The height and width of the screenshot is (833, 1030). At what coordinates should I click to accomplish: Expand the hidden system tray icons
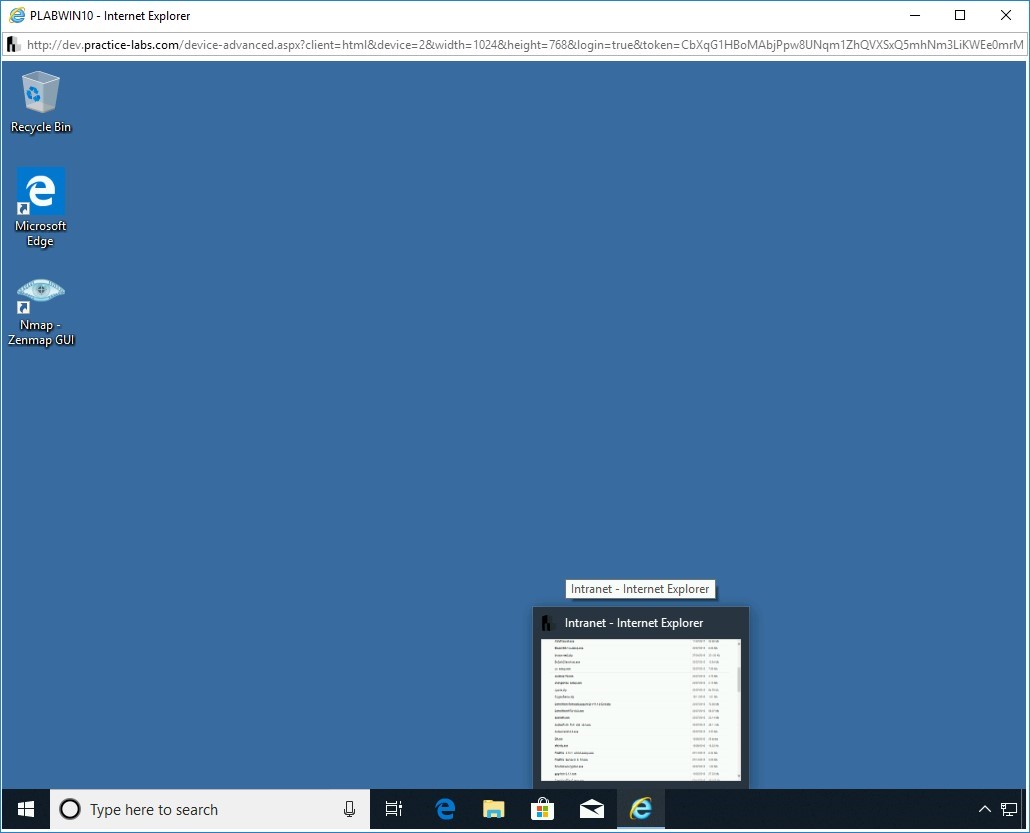[984, 809]
